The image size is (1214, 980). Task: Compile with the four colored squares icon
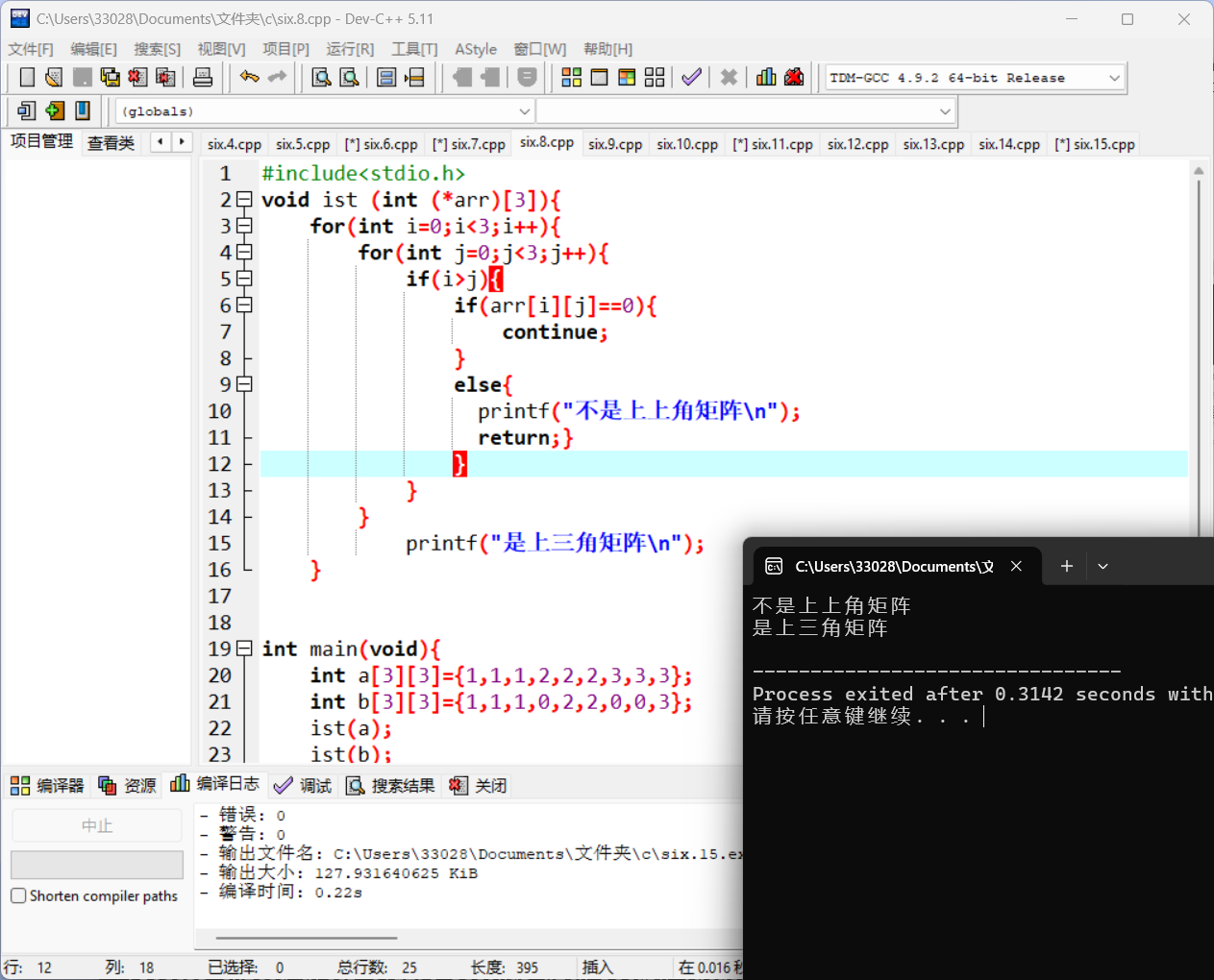pos(572,77)
